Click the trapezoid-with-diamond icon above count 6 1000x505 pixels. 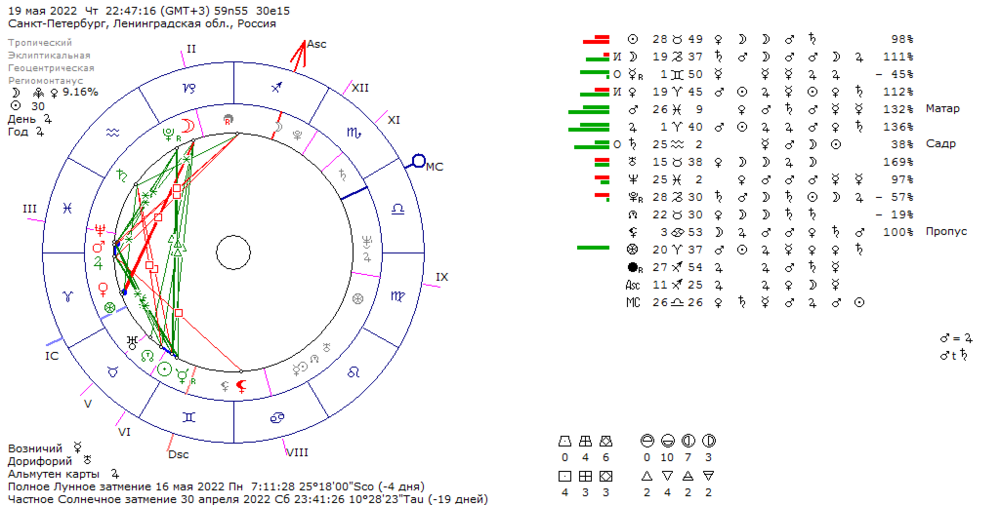(x=605, y=441)
